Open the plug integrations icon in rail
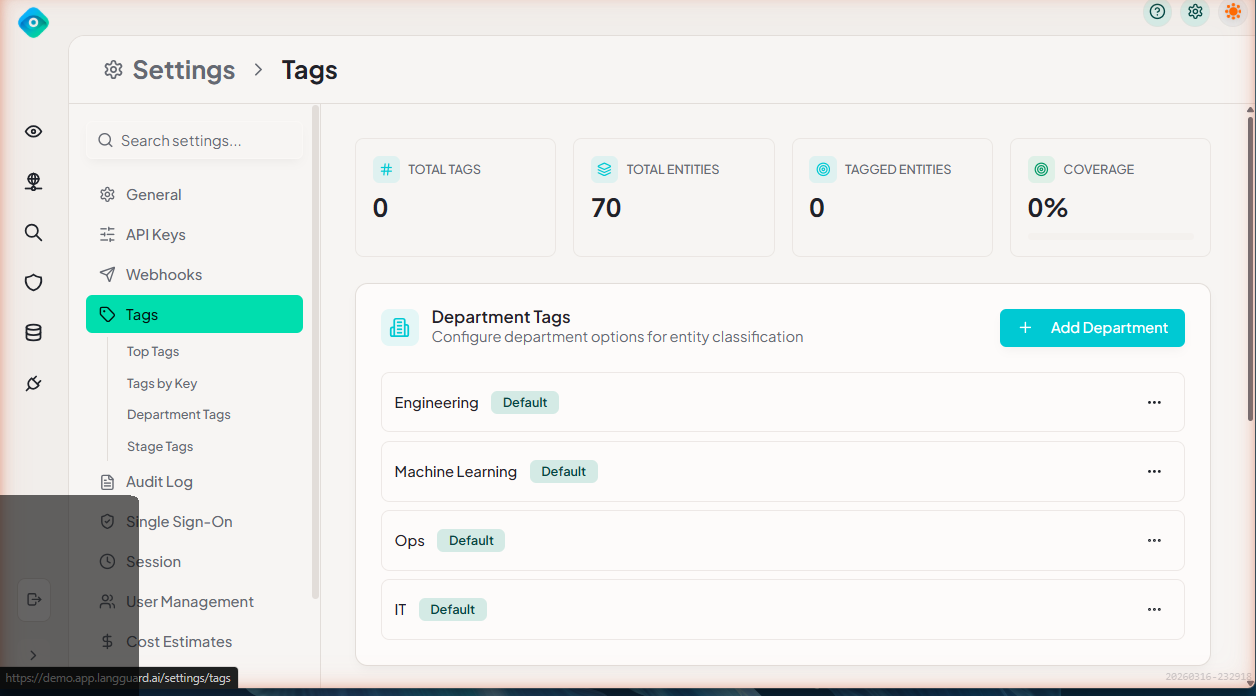This screenshot has height=696, width=1256. (x=33, y=384)
